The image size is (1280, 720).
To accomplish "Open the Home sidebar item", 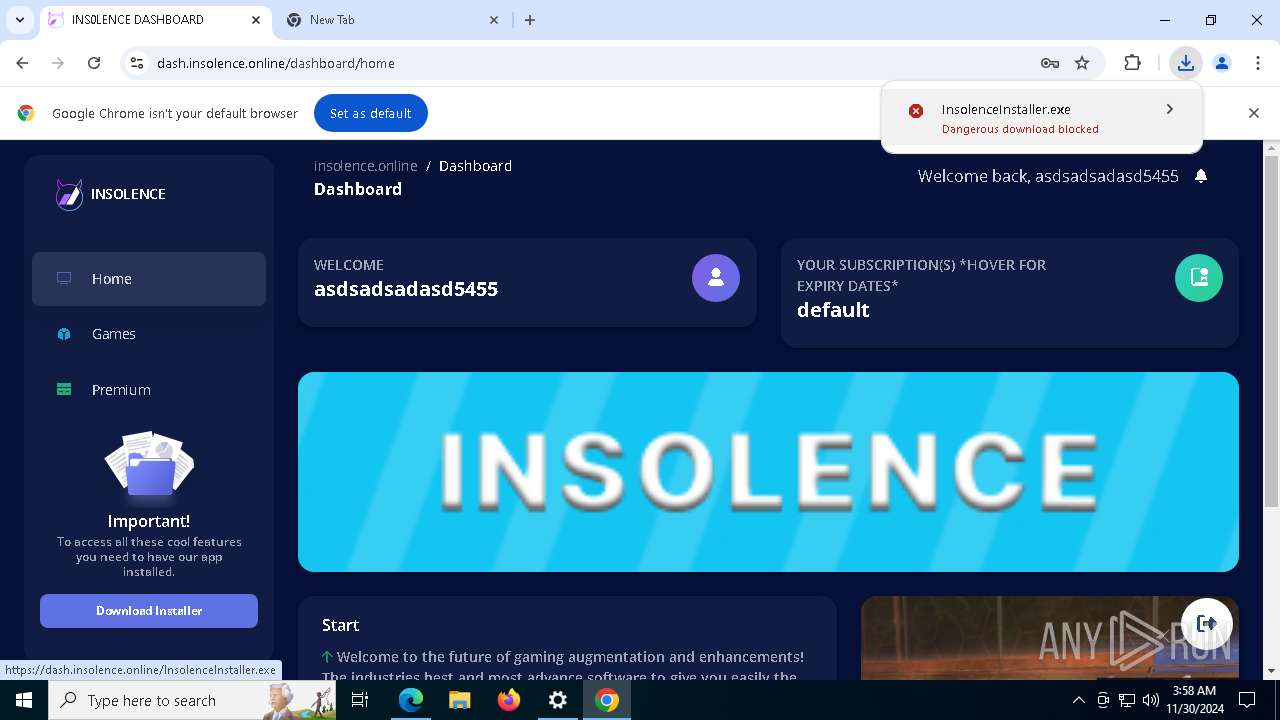I will click(149, 279).
